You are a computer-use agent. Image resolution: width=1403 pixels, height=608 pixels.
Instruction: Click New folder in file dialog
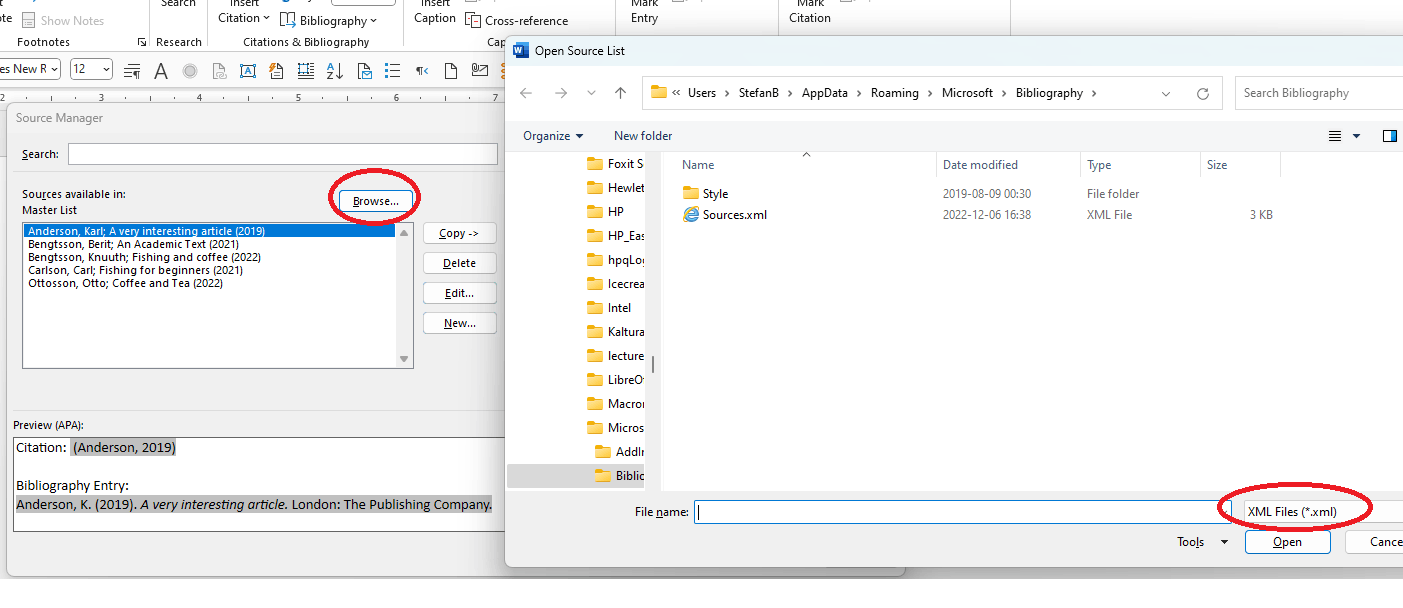pyautogui.click(x=643, y=136)
